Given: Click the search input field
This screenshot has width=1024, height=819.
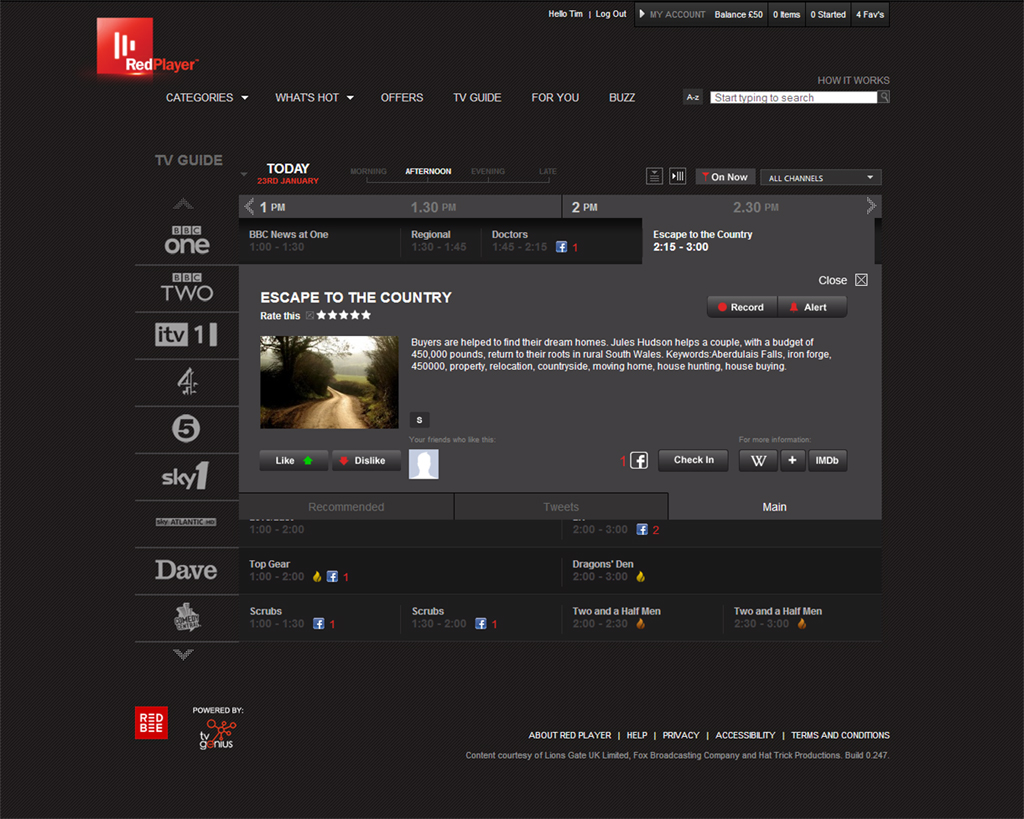Looking at the screenshot, I should (x=793, y=97).
